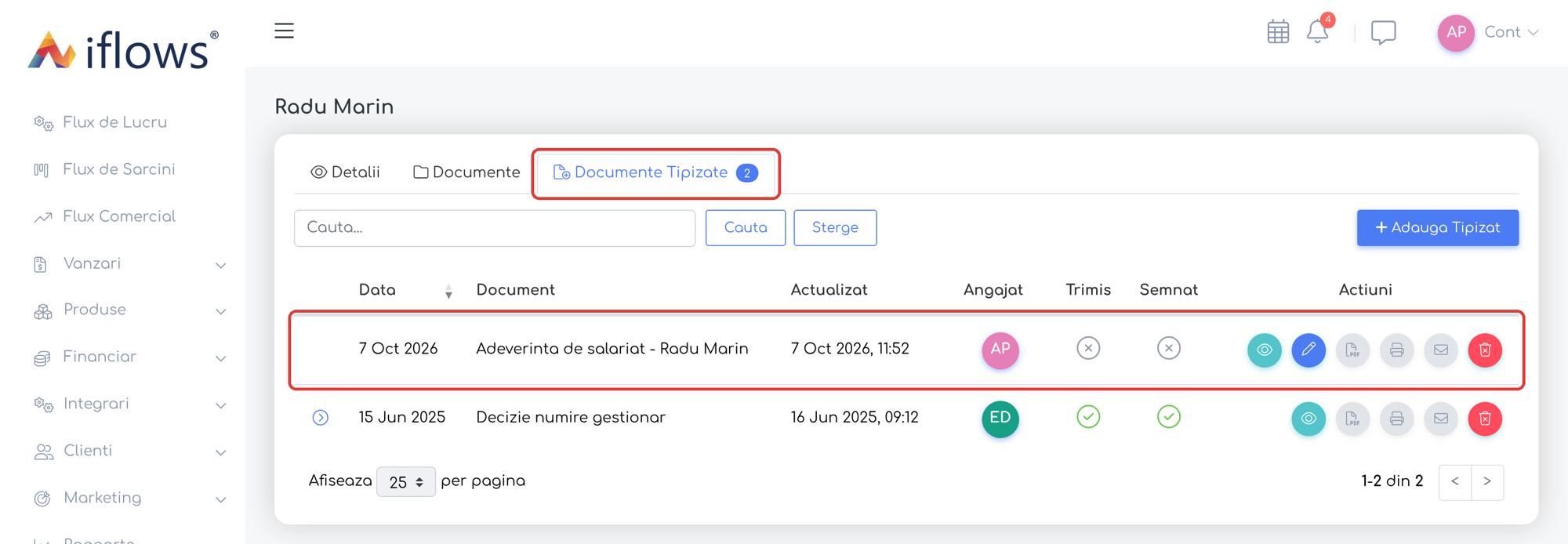The image size is (1568, 544).
Task: Click the AP user avatar in header
Action: tap(1456, 33)
